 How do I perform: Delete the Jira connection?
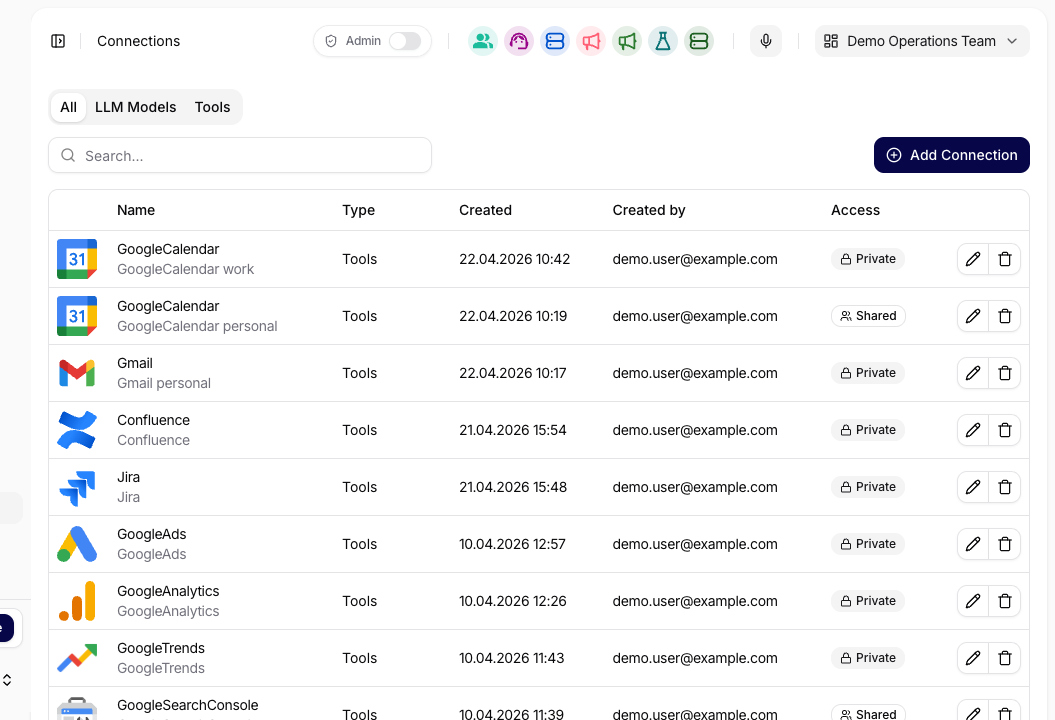[x=1005, y=487]
